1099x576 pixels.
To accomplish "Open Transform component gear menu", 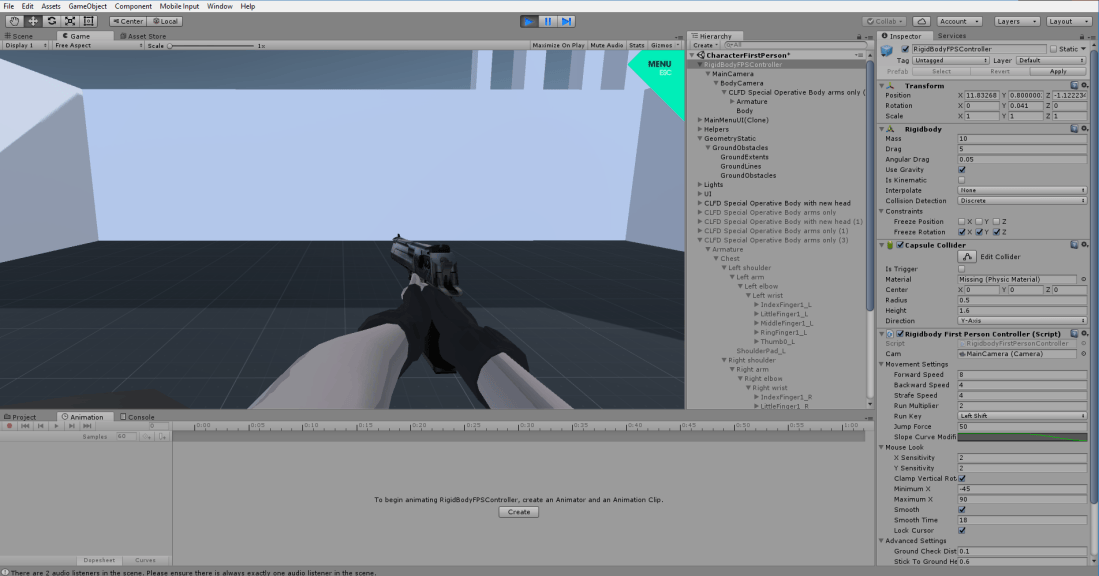I will (x=1084, y=85).
